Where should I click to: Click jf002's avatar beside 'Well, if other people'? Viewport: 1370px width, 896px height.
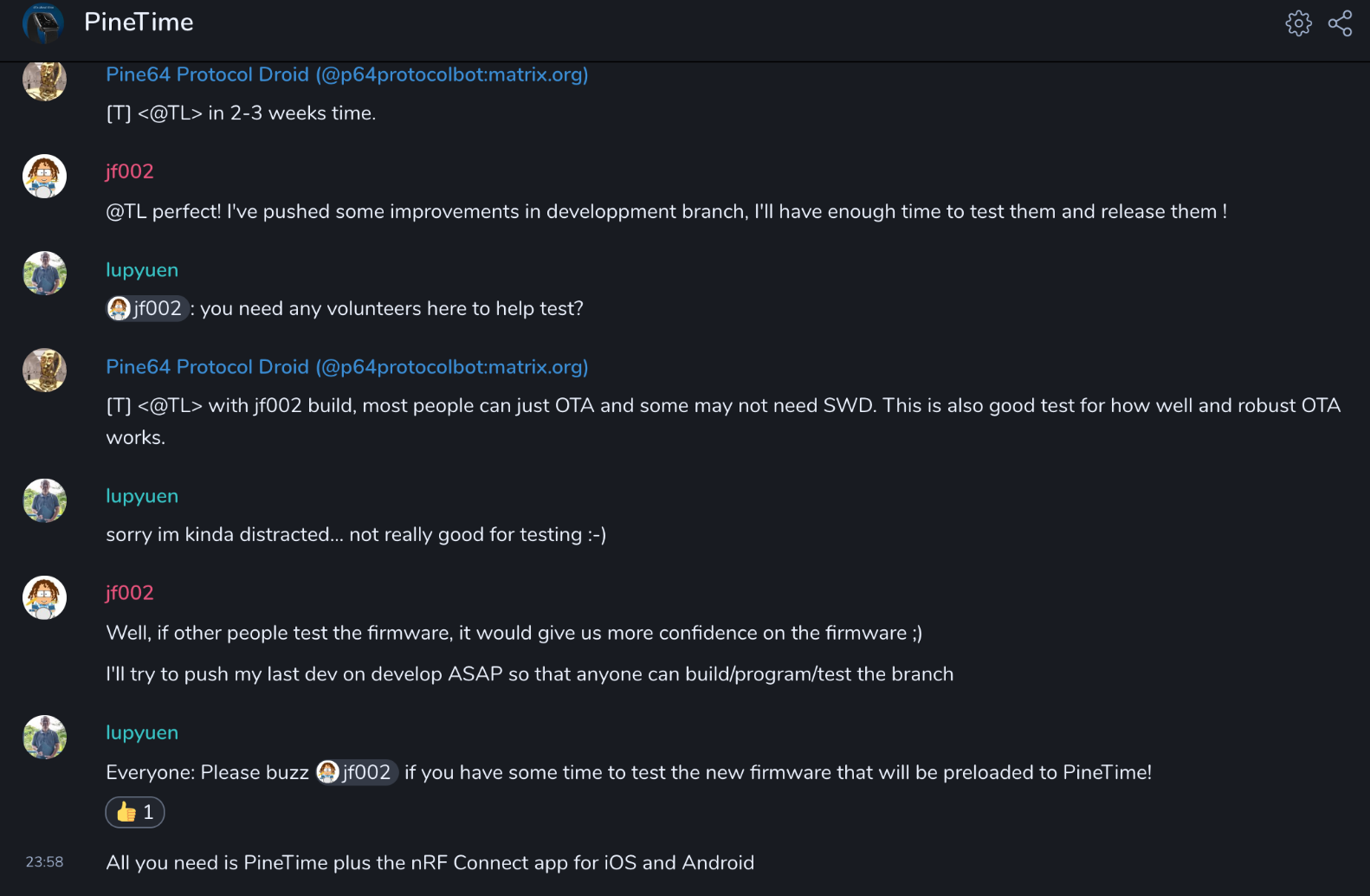(x=44, y=598)
